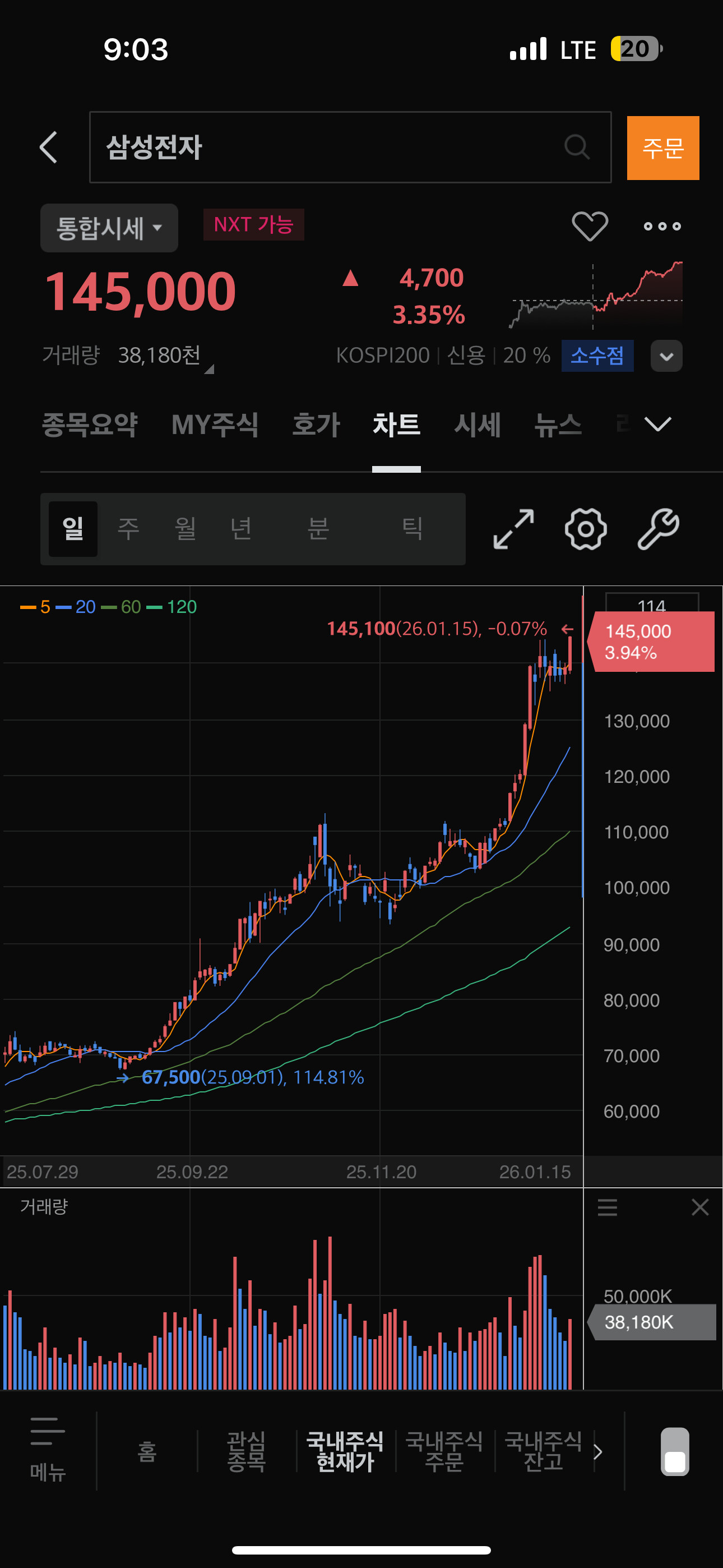Viewport: 723px width, 1568px height.
Task: Tap the 거래량 volume chart title
Action: tap(44, 1206)
